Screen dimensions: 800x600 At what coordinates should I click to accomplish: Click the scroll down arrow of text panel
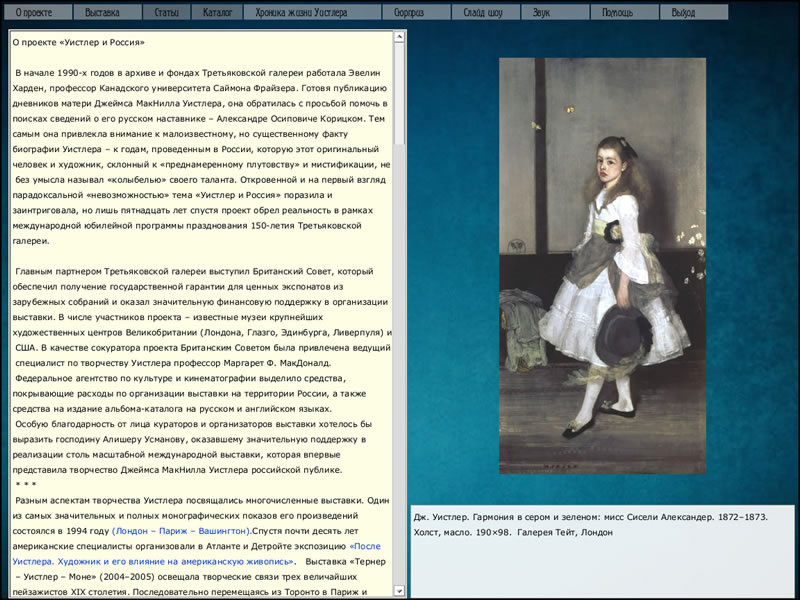point(400,590)
